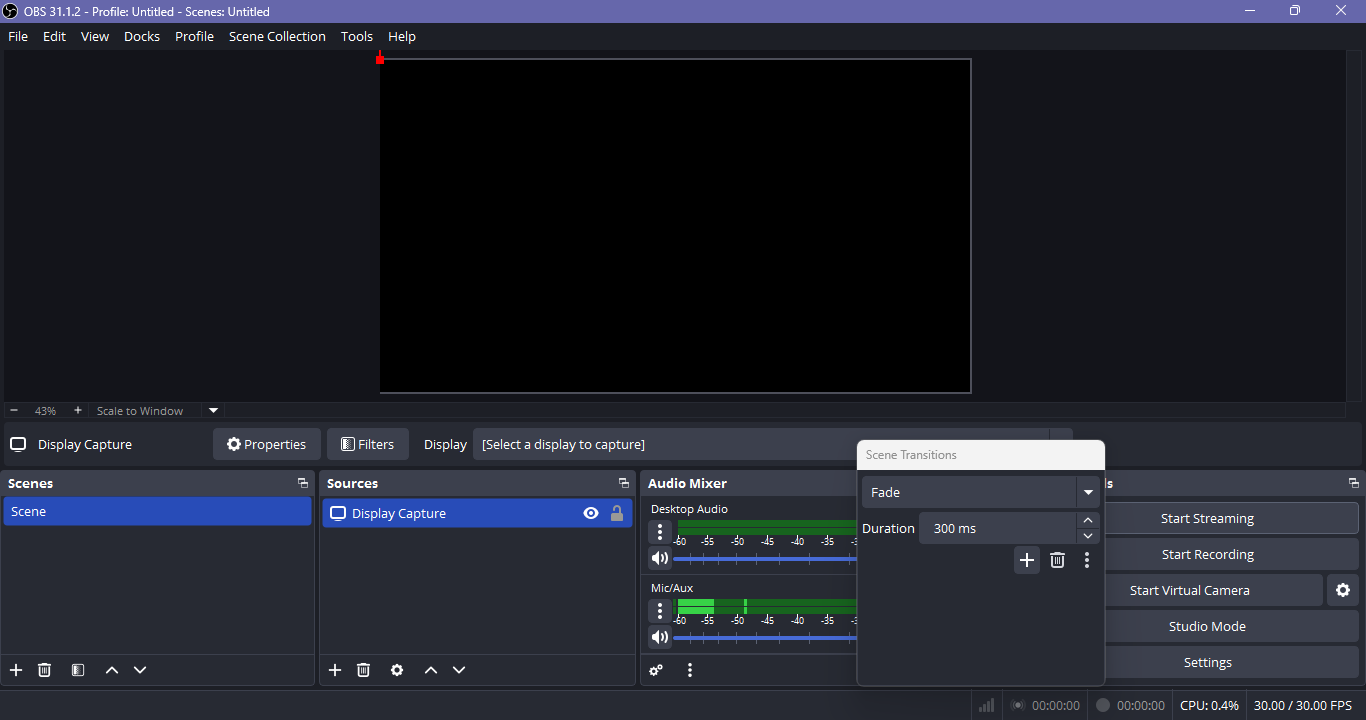This screenshot has width=1366, height=720.
Task: Toggle Display Capture visibility eye
Action: click(591, 513)
